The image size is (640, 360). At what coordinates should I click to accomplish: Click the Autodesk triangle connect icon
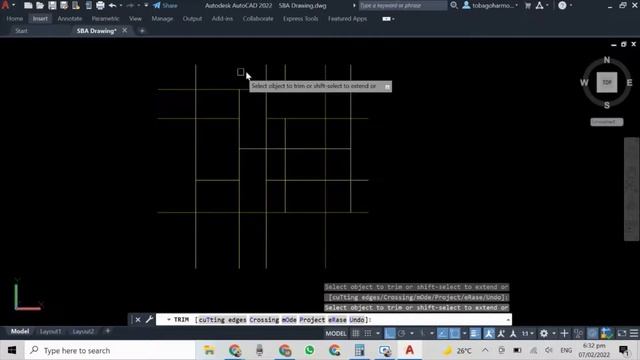click(x=539, y=6)
